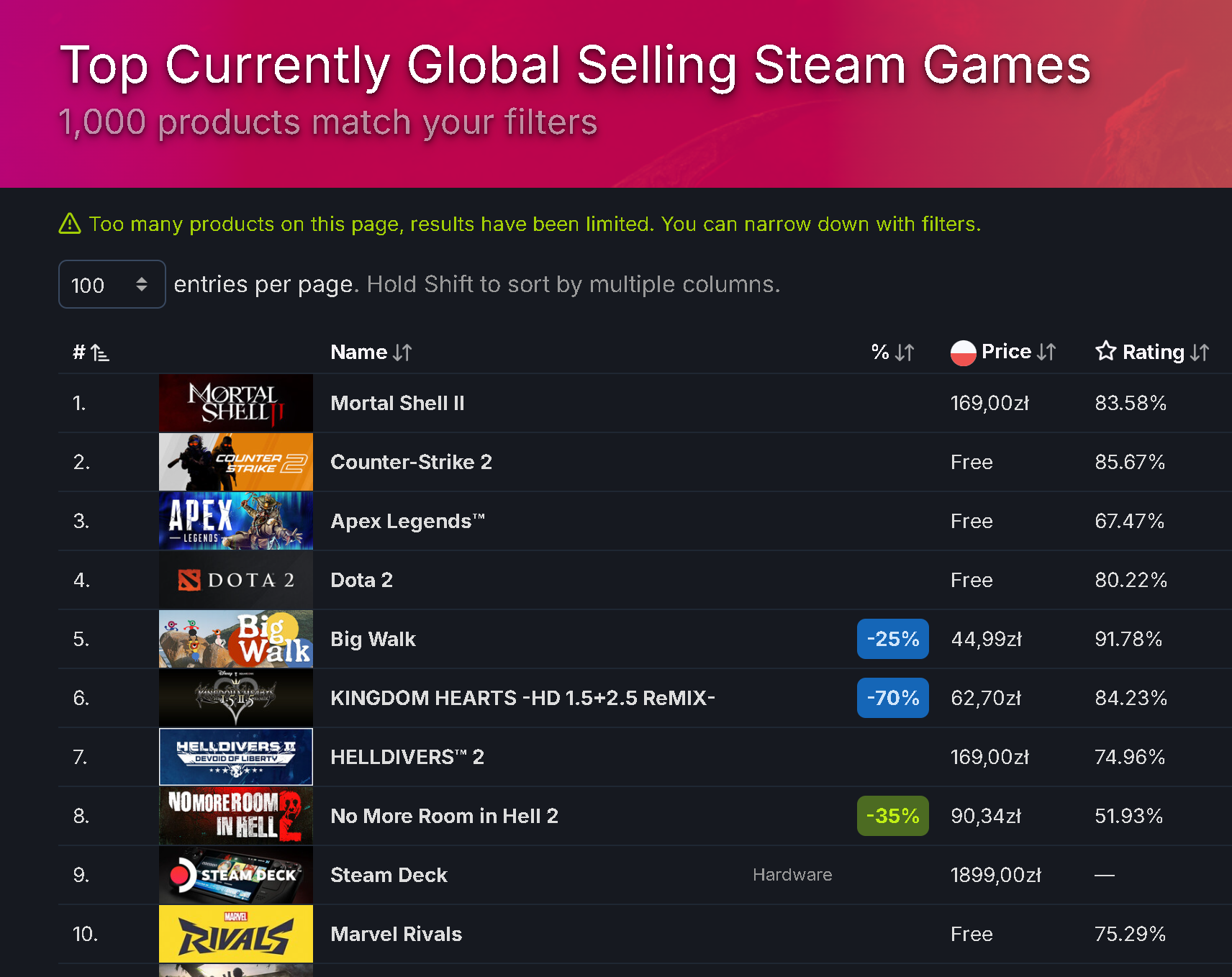This screenshot has height=977, width=1232.
Task: Click Big Walk -25% discount badge
Action: coord(892,639)
